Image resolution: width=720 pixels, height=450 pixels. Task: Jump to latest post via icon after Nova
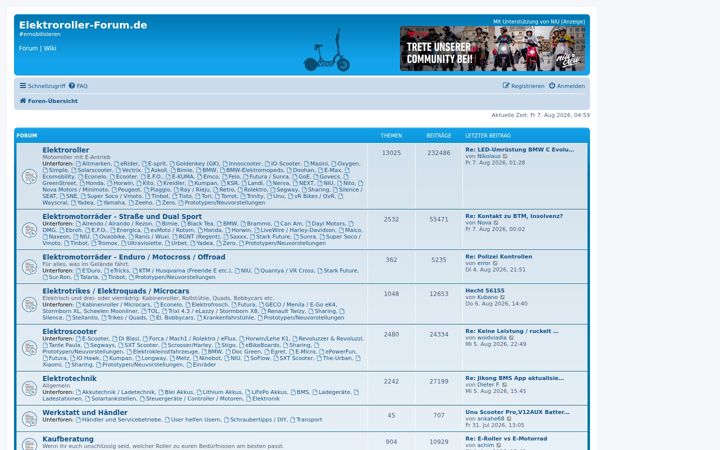[496, 223]
